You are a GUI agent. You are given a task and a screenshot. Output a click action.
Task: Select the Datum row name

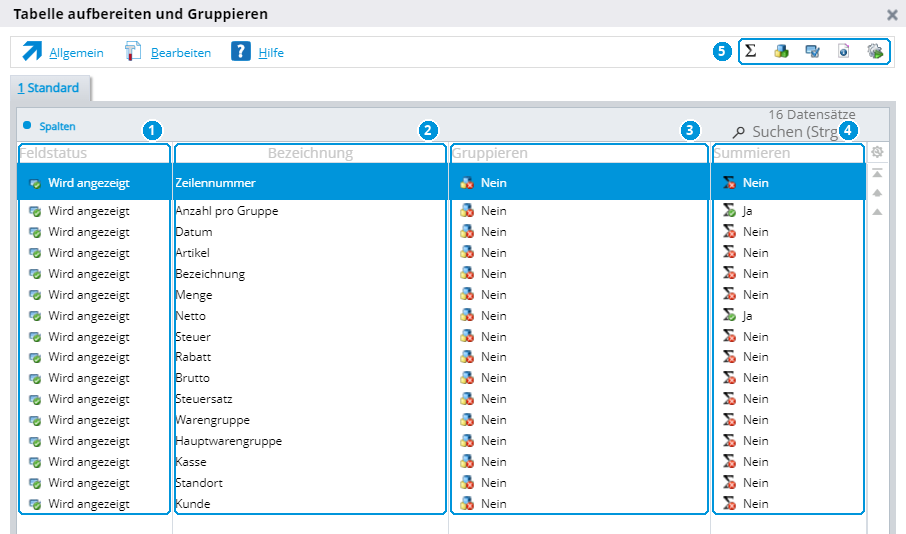[194, 232]
